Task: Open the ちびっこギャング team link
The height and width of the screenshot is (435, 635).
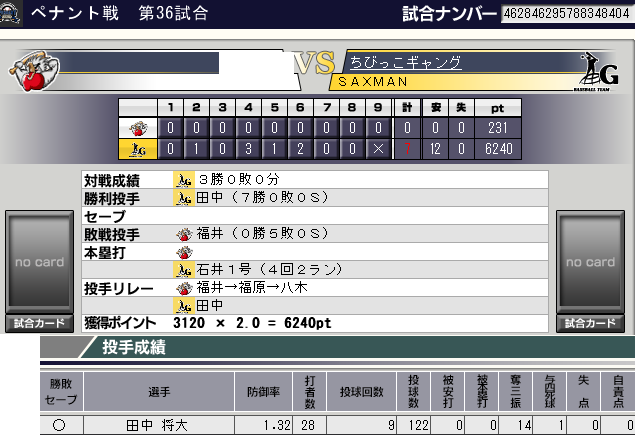Action: pos(405,62)
